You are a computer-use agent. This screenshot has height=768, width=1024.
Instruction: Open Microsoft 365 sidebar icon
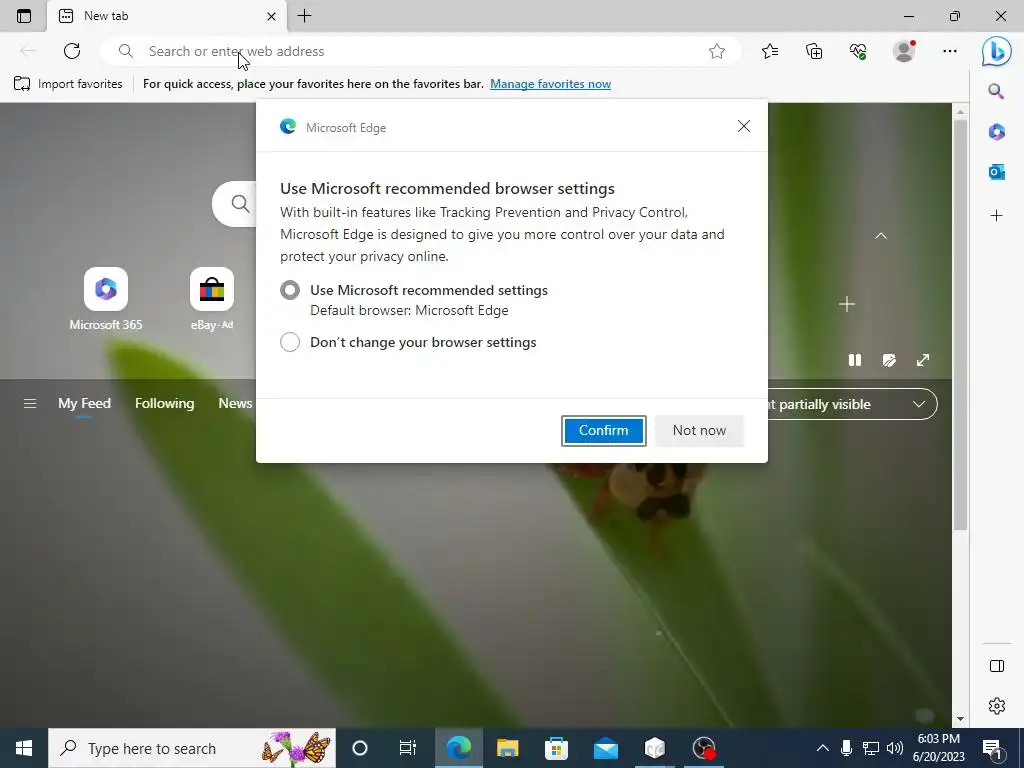click(x=997, y=132)
